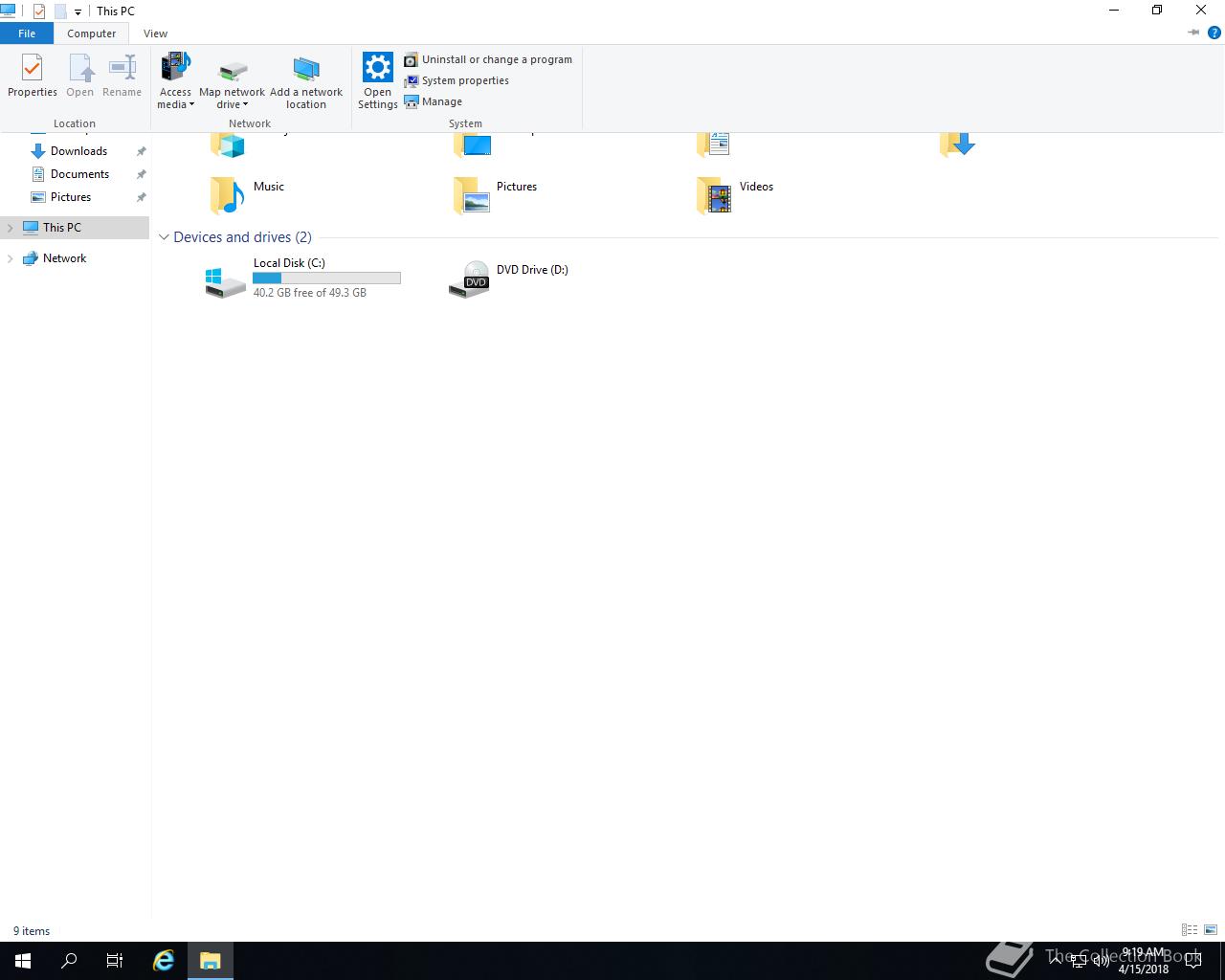Click the Local Disk capacity bar
Viewport: 1225px width, 980px height.
click(326, 278)
